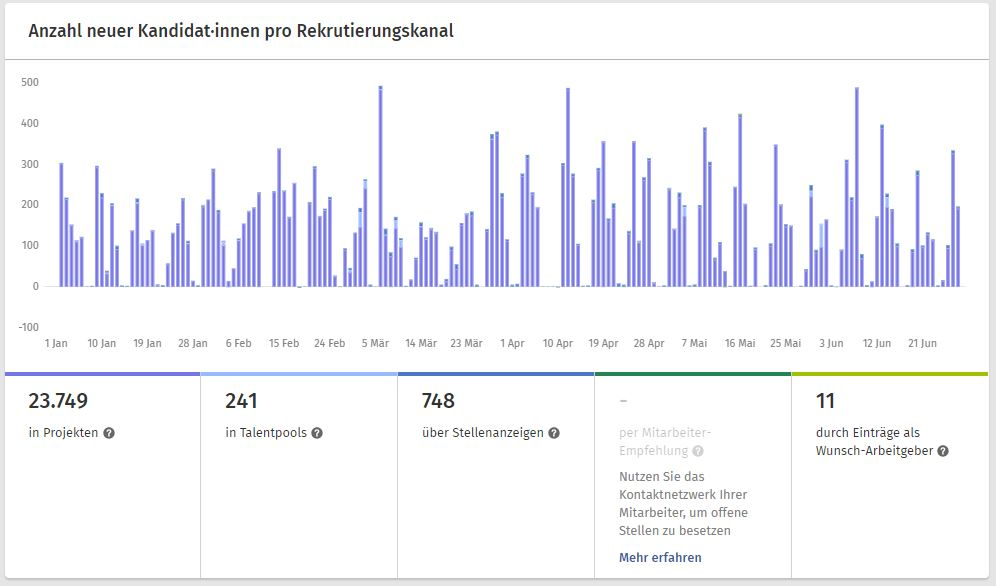This screenshot has height=586, width=996.
Task: Open help tooltip for 'über Stellenanzeigen'
Action: pos(554,433)
